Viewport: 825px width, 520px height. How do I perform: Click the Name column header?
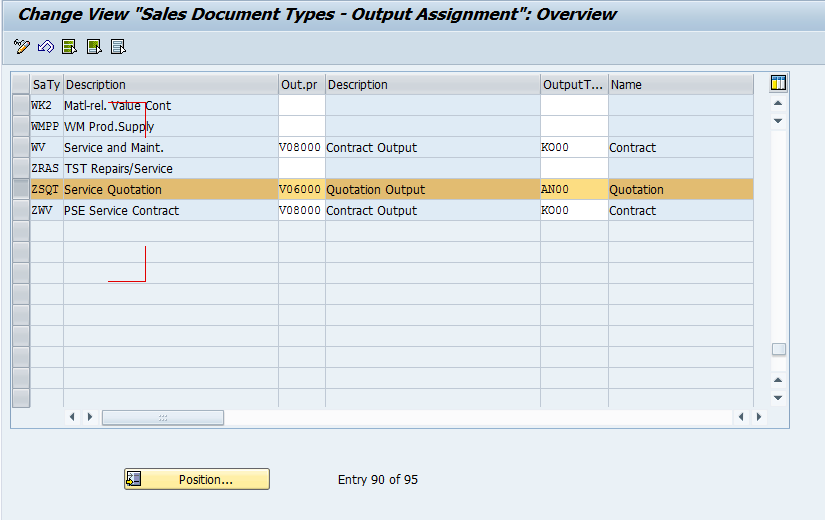coord(681,84)
